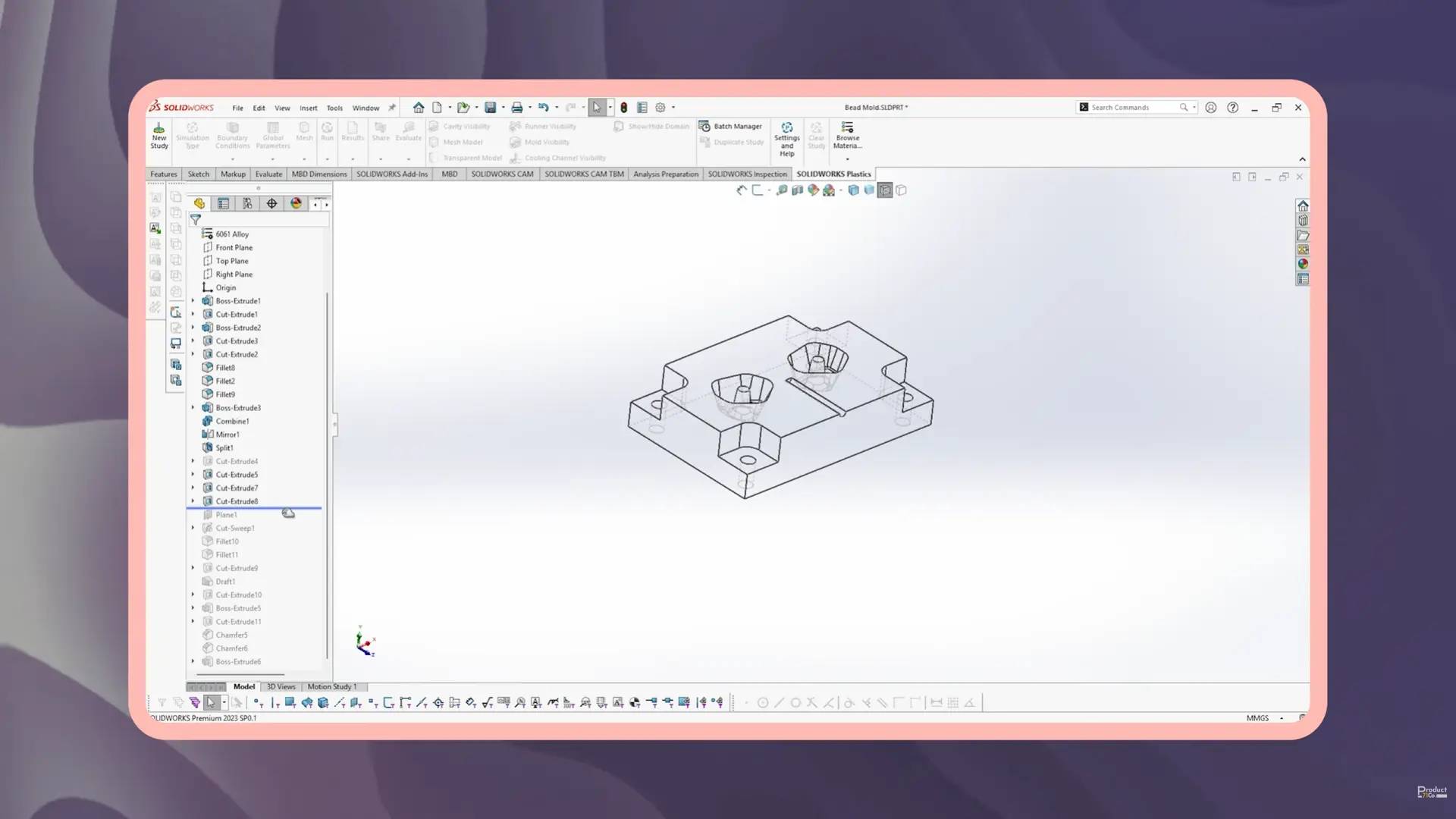Image resolution: width=1456 pixels, height=819 pixels.
Task: Toggle shaded with edges display style
Action: 853,190
